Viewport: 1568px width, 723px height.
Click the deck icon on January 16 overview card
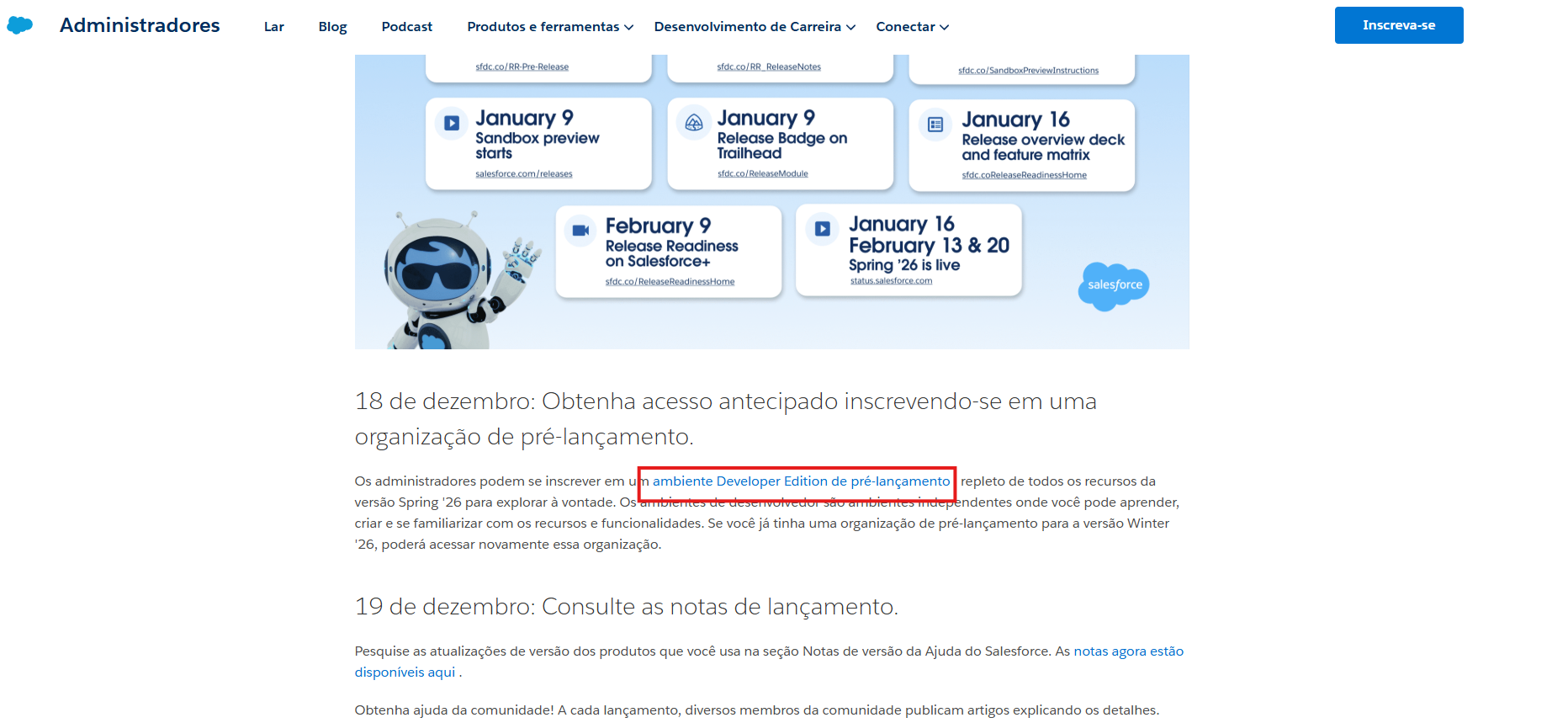935,125
